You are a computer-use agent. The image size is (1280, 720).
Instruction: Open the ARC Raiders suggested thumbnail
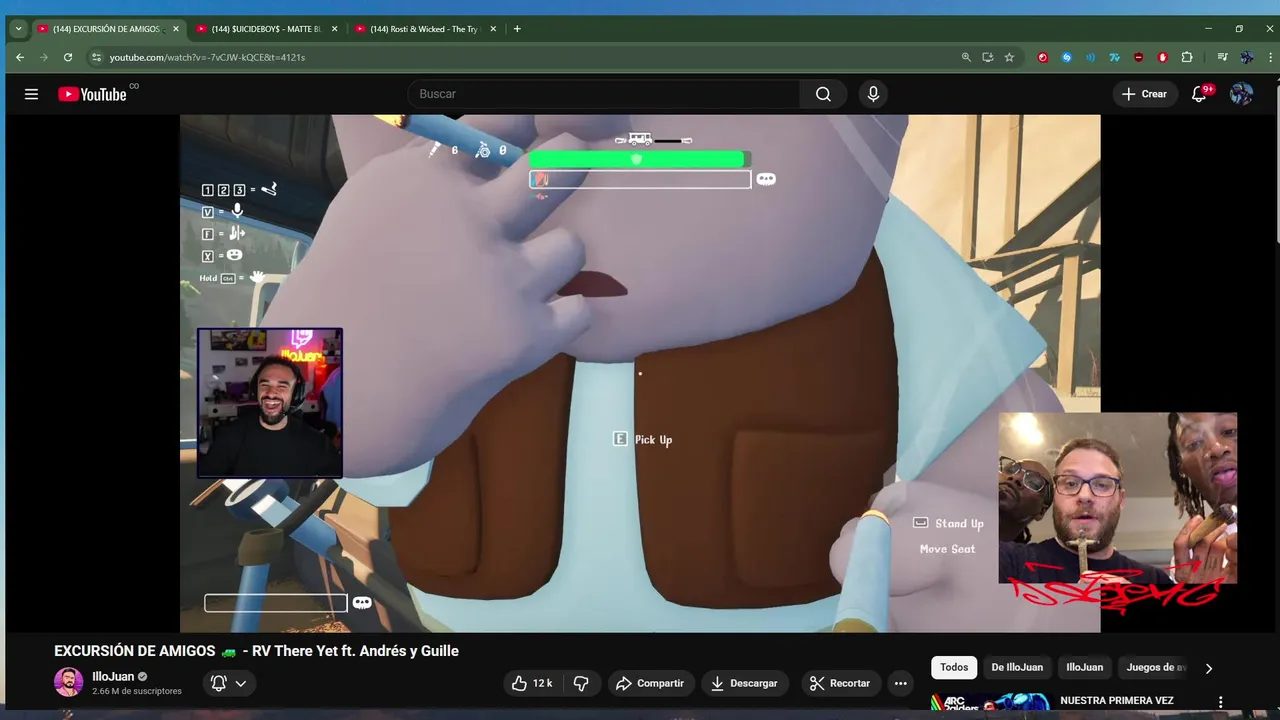(989, 702)
